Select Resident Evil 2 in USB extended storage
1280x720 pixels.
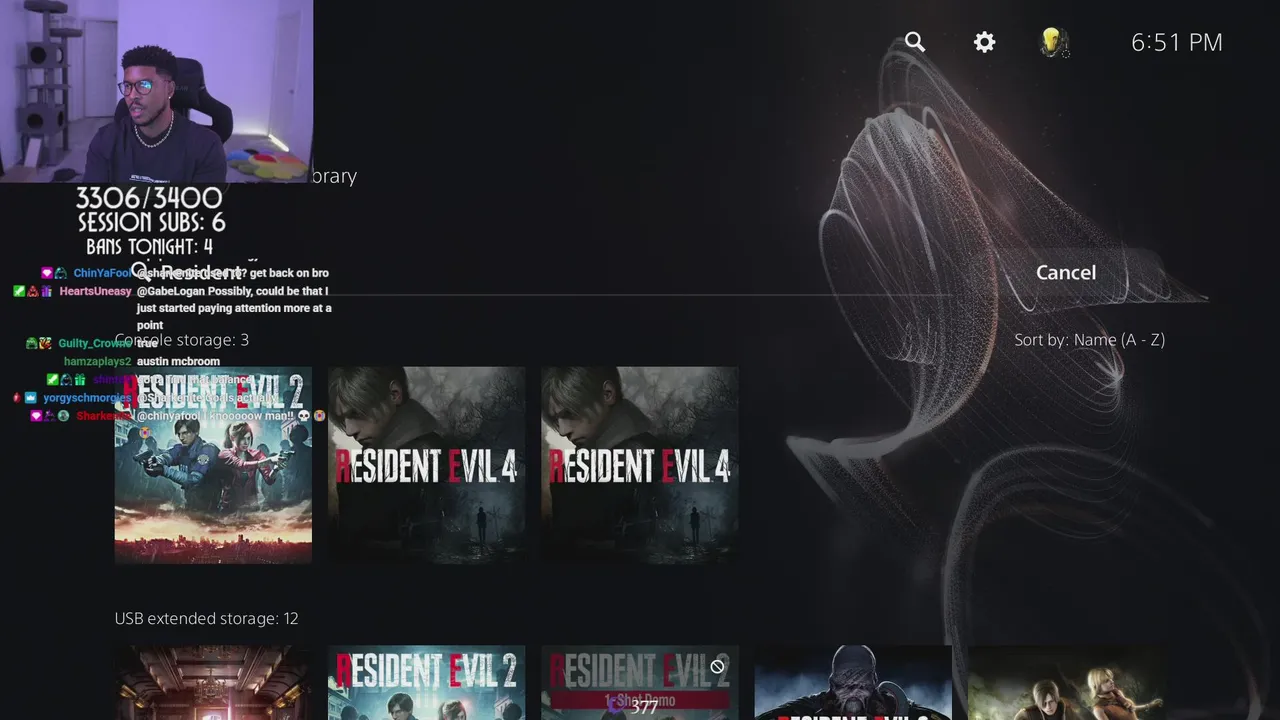coord(427,683)
